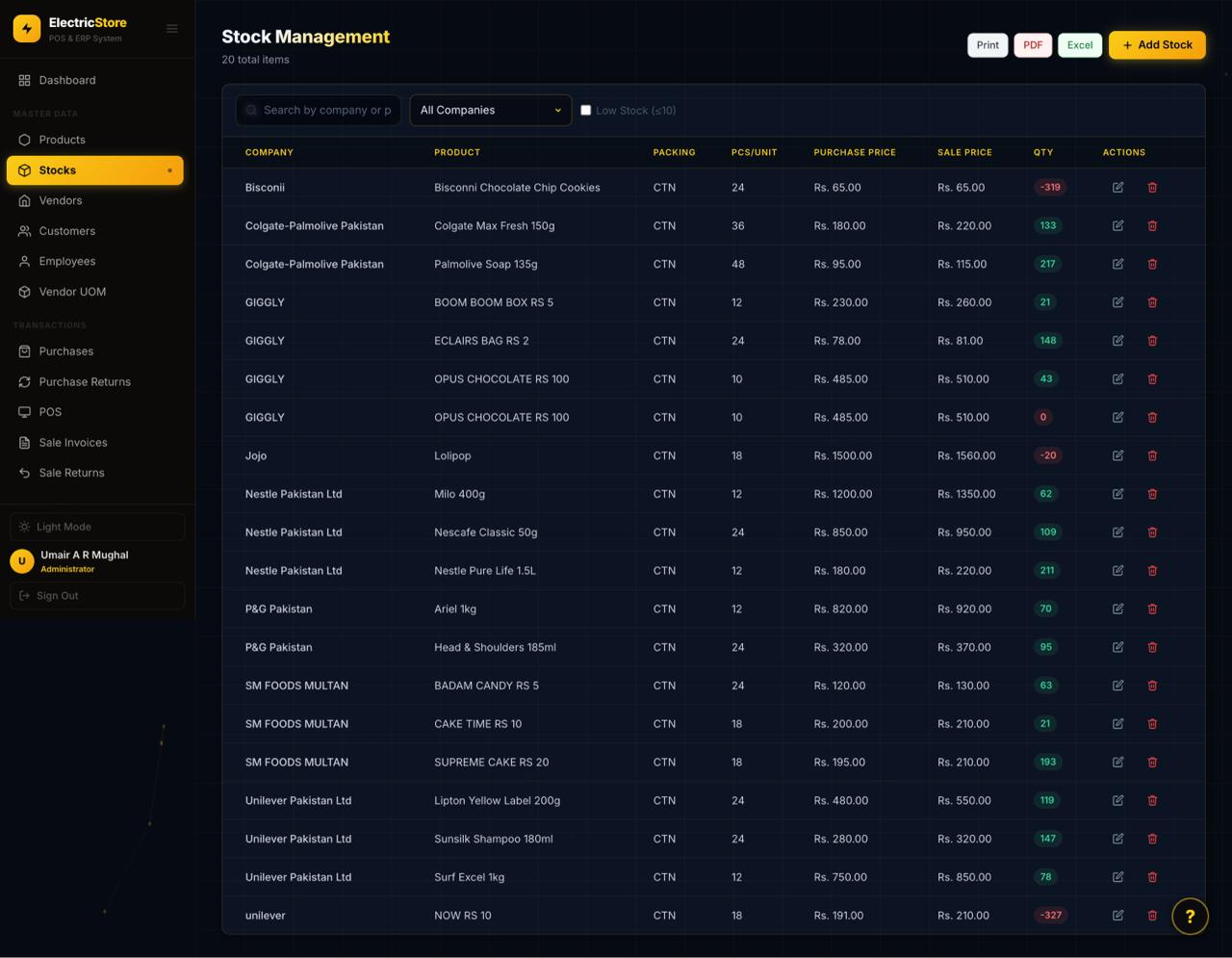This screenshot has width=1232, height=958.
Task: Export stock list to Excel
Action: coord(1080,45)
